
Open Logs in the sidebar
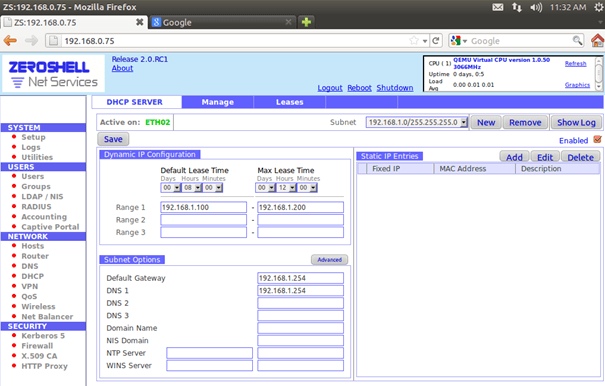point(31,147)
